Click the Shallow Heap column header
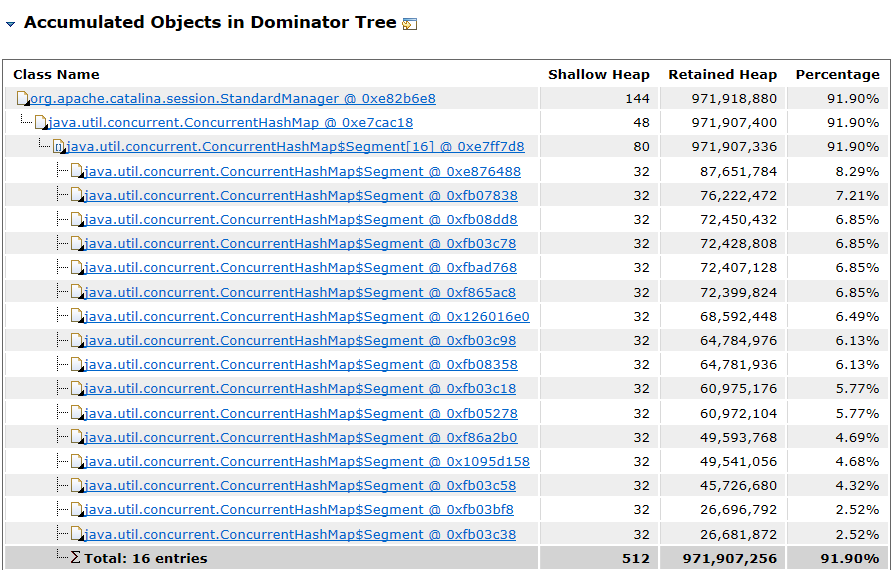 click(598, 75)
